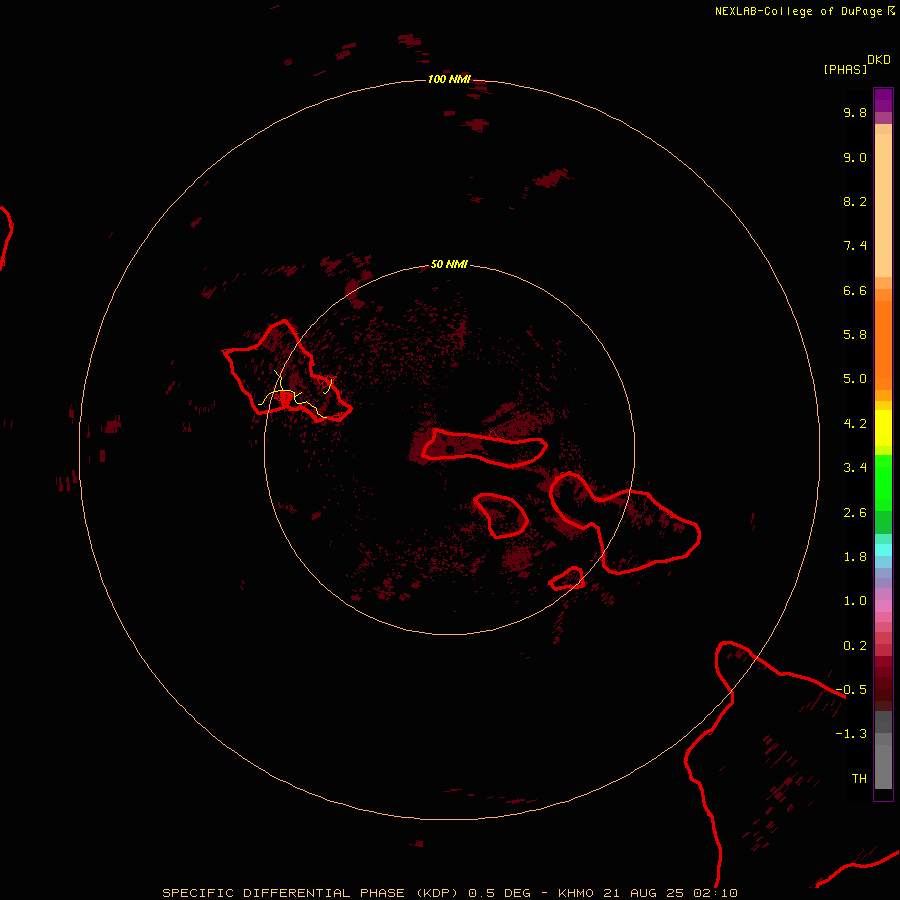
Task: Click the 1.0 value on color scale
Action: point(855,601)
